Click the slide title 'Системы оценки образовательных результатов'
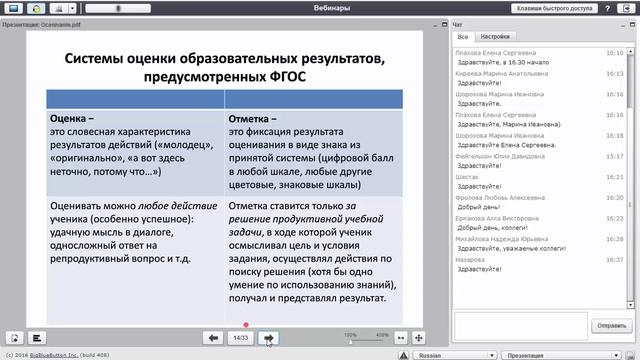 tap(224, 58)
